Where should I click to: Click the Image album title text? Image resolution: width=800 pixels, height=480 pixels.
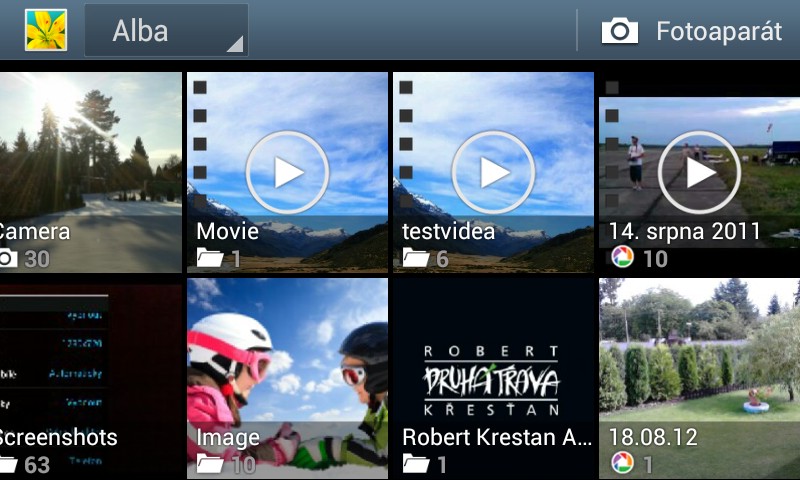(228, 438)
